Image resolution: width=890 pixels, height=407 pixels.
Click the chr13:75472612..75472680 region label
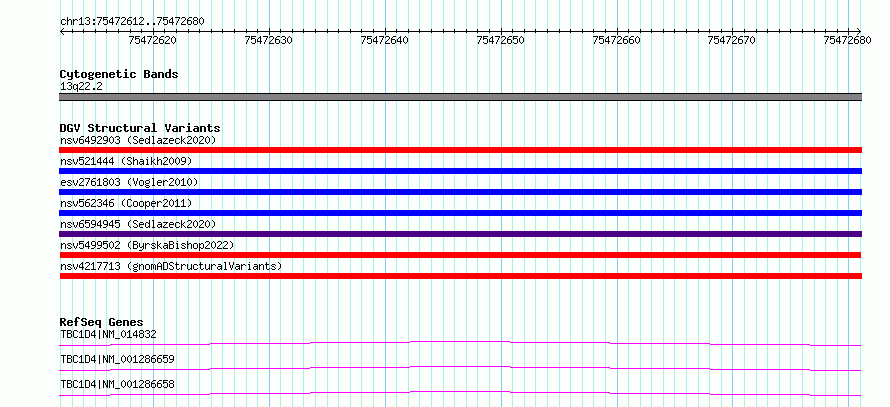click(x=132, y=22)
